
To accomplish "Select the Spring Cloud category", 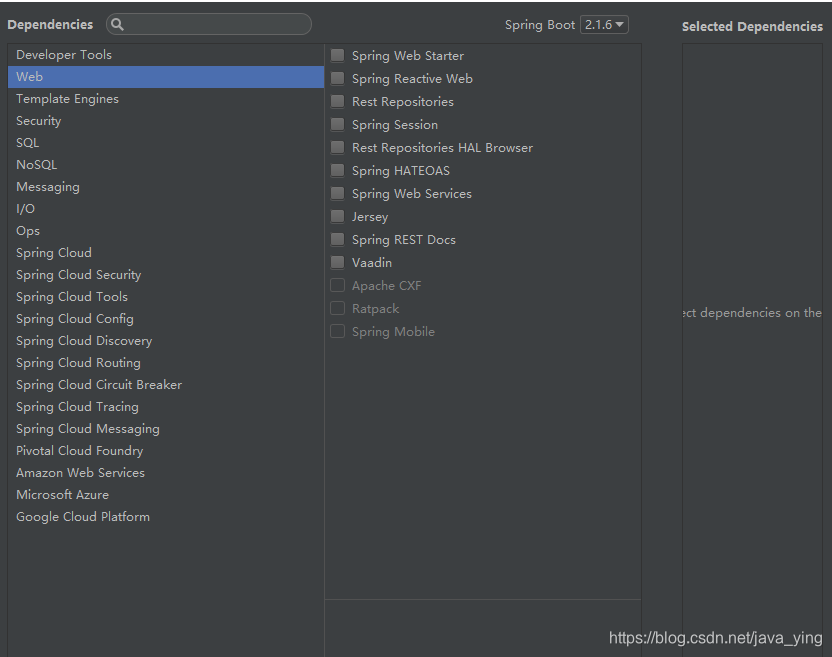I will (x=166, y=253).
